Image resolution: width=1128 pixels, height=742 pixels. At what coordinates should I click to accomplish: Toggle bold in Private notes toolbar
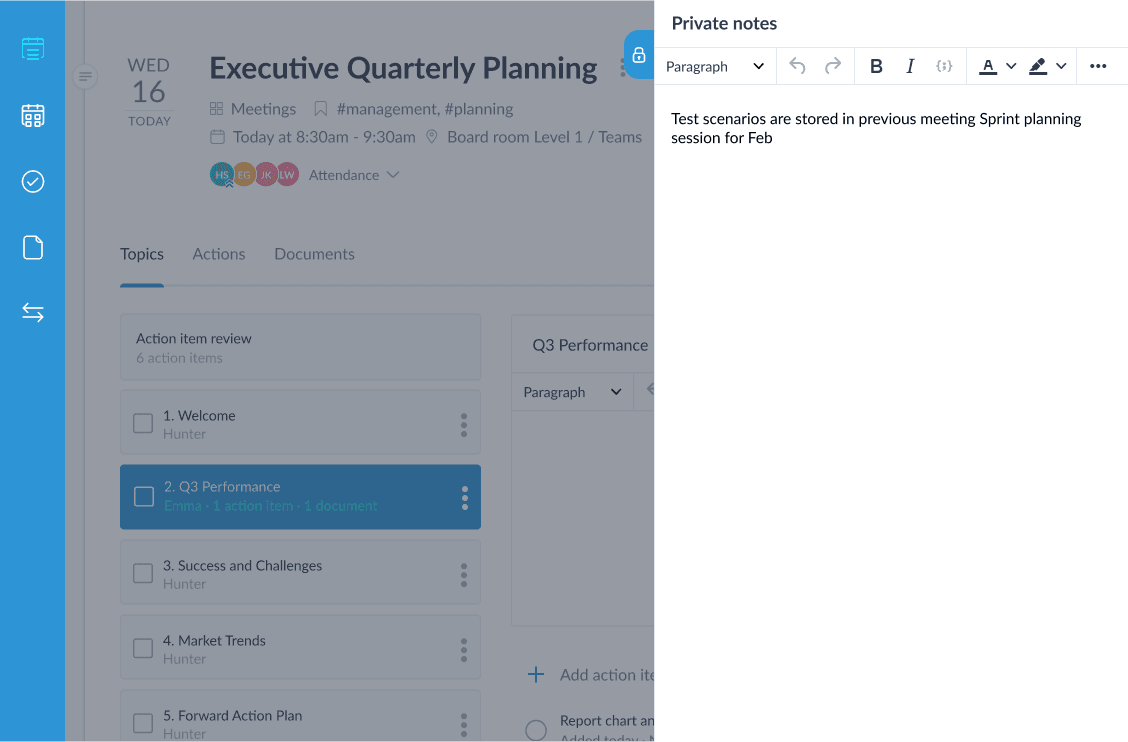coord(875,66)
